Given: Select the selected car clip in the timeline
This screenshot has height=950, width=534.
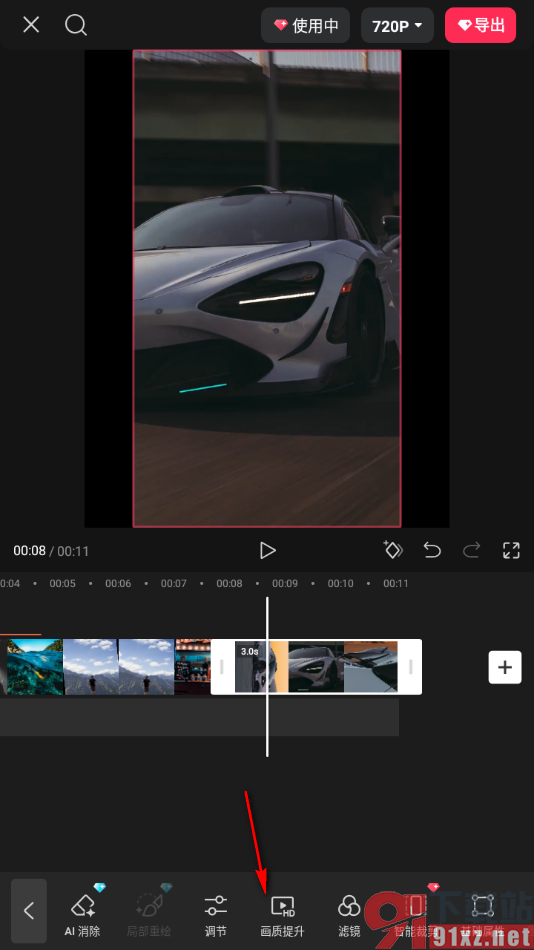Looking at the screenshot, I should [316, 666].
